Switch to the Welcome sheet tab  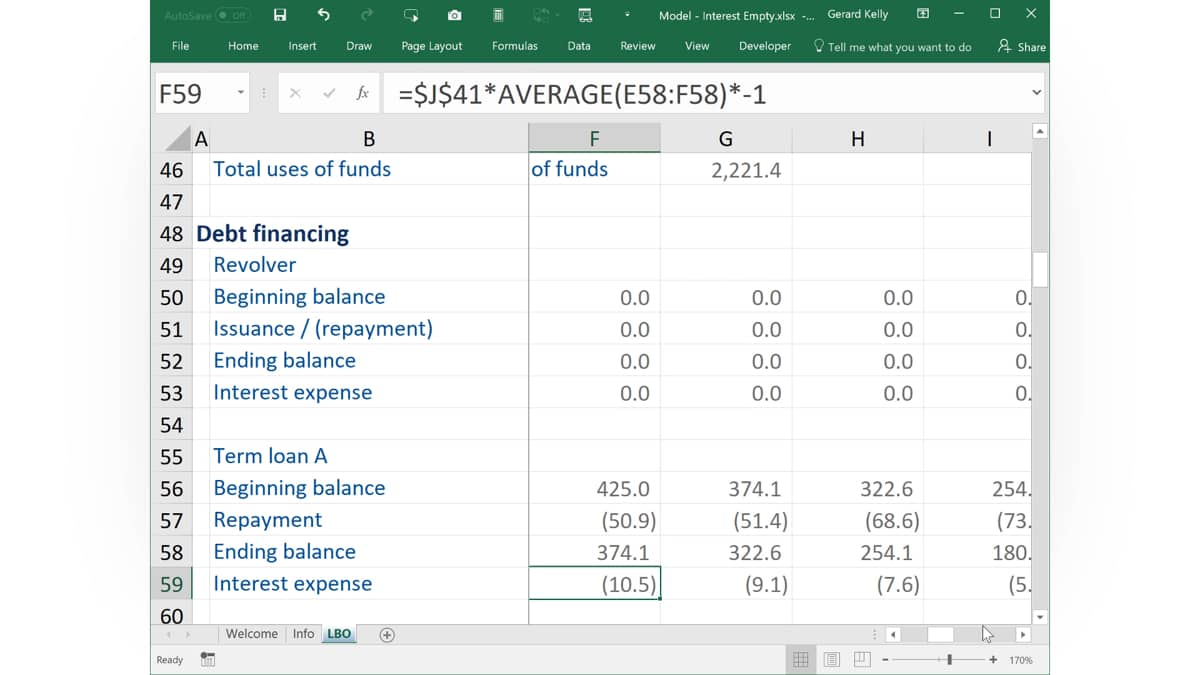(252, 634)
